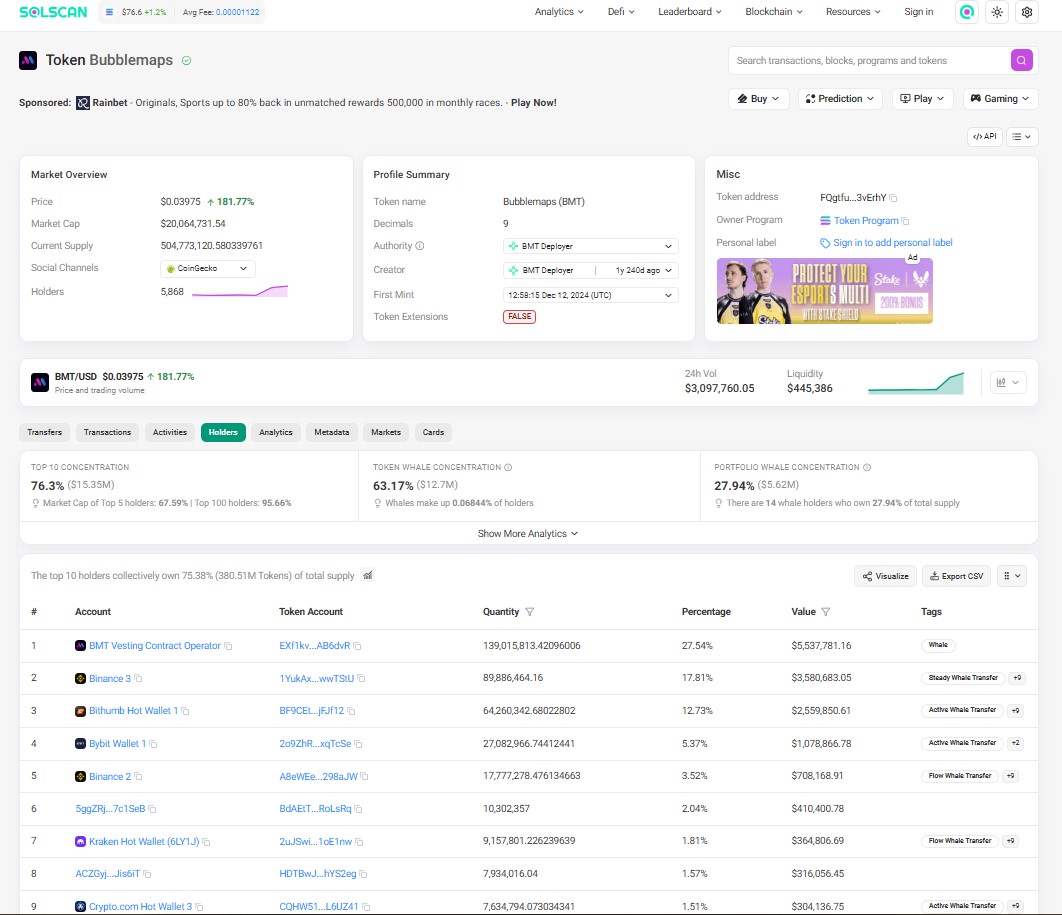The image size is (1062, 915).
Task: Open CoinGecko social channels dropdown
Action: point(208,269)
